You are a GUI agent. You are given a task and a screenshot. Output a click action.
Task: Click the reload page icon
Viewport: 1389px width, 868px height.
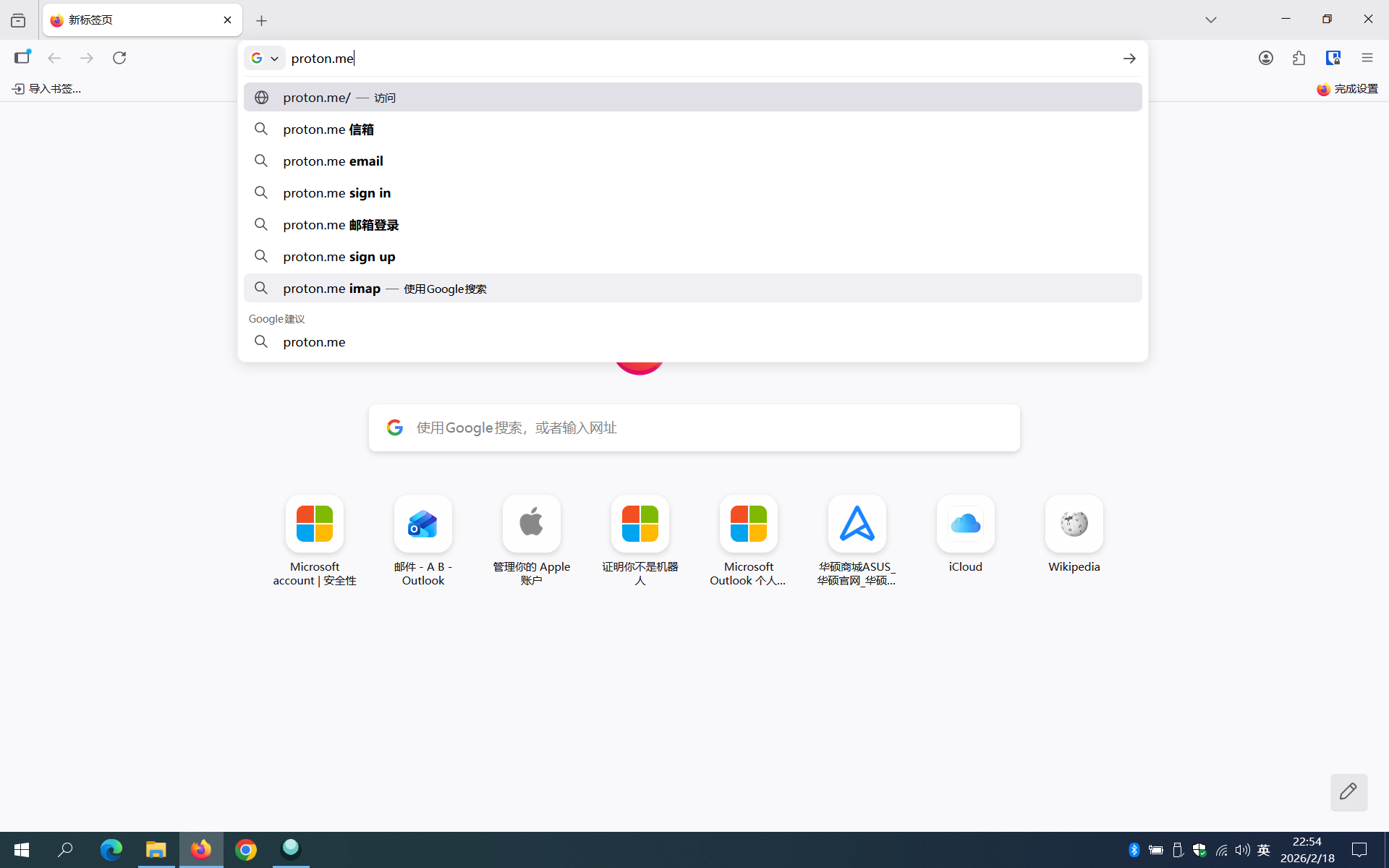(x=119, y=58)
